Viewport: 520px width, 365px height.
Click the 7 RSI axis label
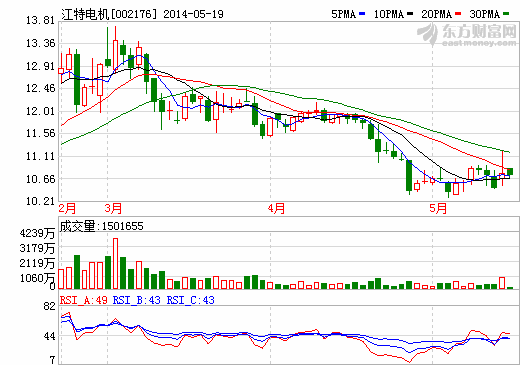[52, 360]
